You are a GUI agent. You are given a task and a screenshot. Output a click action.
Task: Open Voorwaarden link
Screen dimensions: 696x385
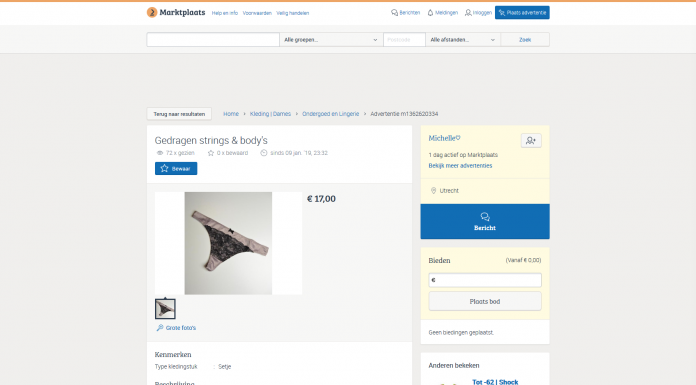pyautogui.click(x=257, y=13)
